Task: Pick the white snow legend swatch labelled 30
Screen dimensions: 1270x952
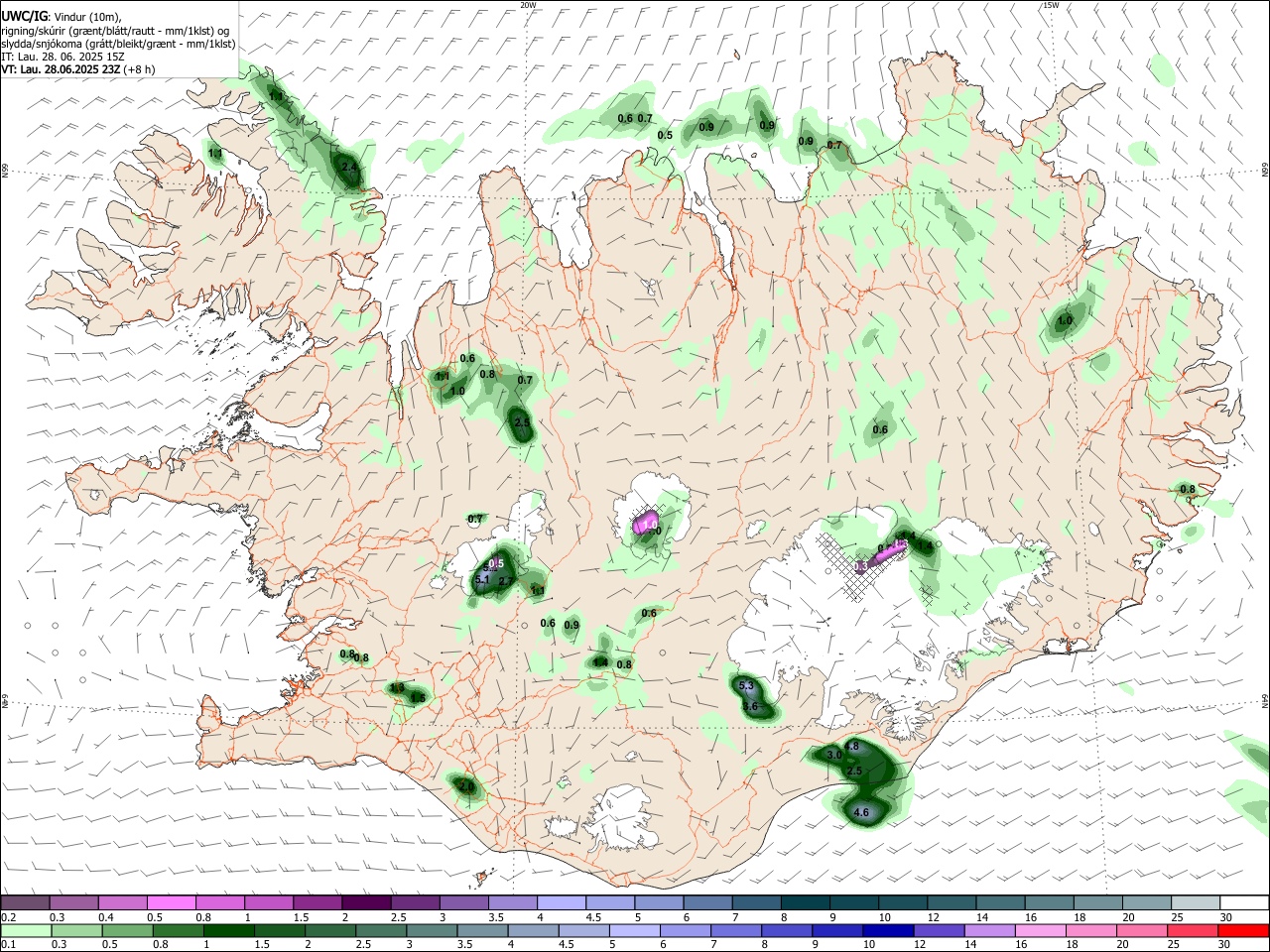Action: point(1242,902)
